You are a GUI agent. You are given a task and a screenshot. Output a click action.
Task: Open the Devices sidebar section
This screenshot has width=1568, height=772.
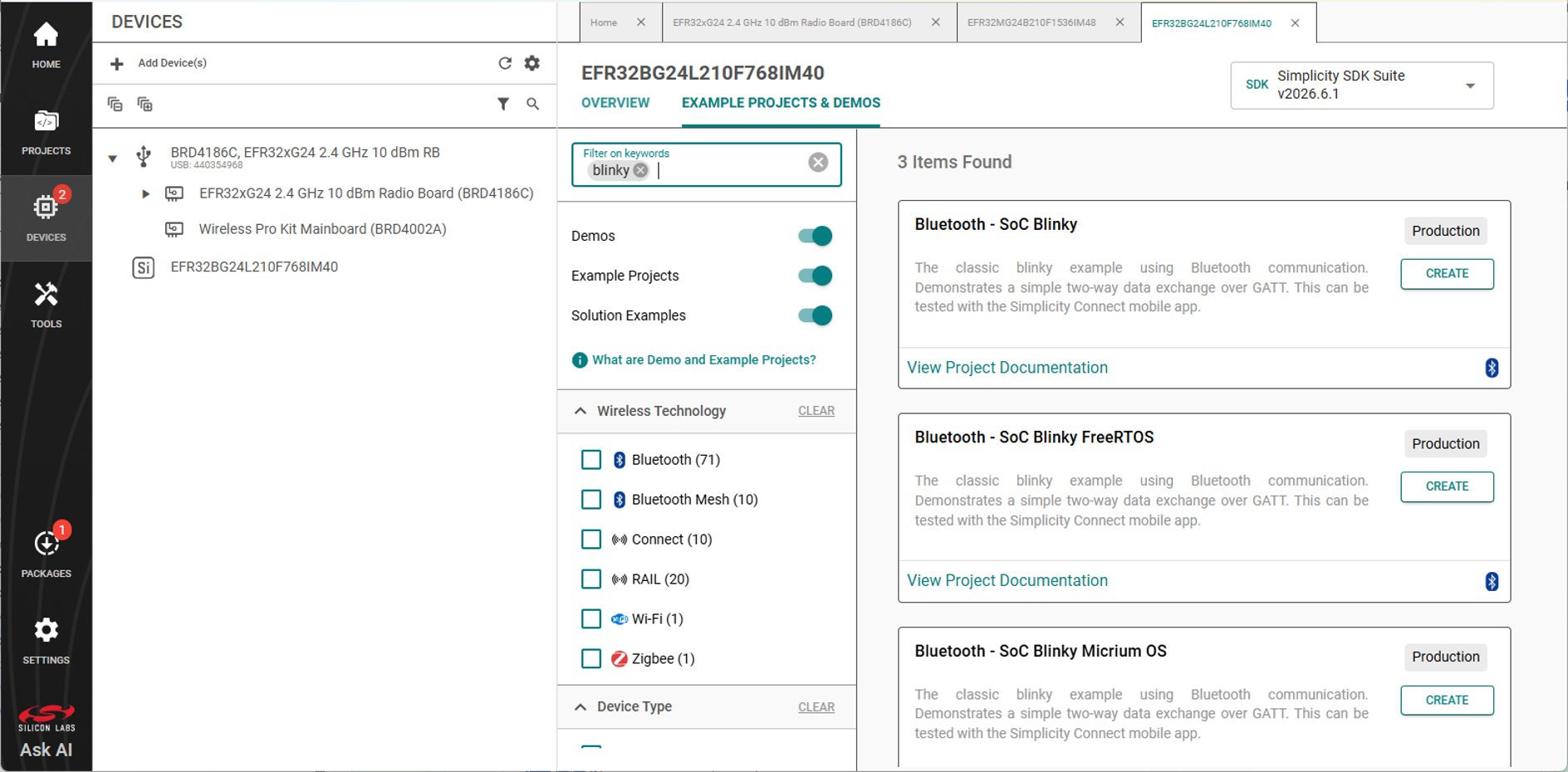pos(46,217)
